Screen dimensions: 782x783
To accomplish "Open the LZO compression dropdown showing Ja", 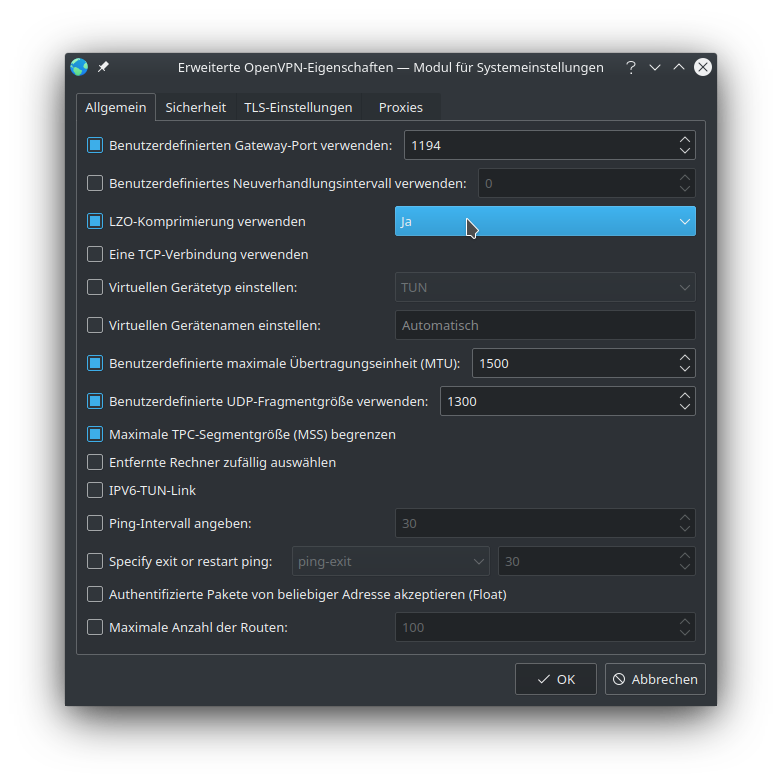I will (x=545, y=221).
